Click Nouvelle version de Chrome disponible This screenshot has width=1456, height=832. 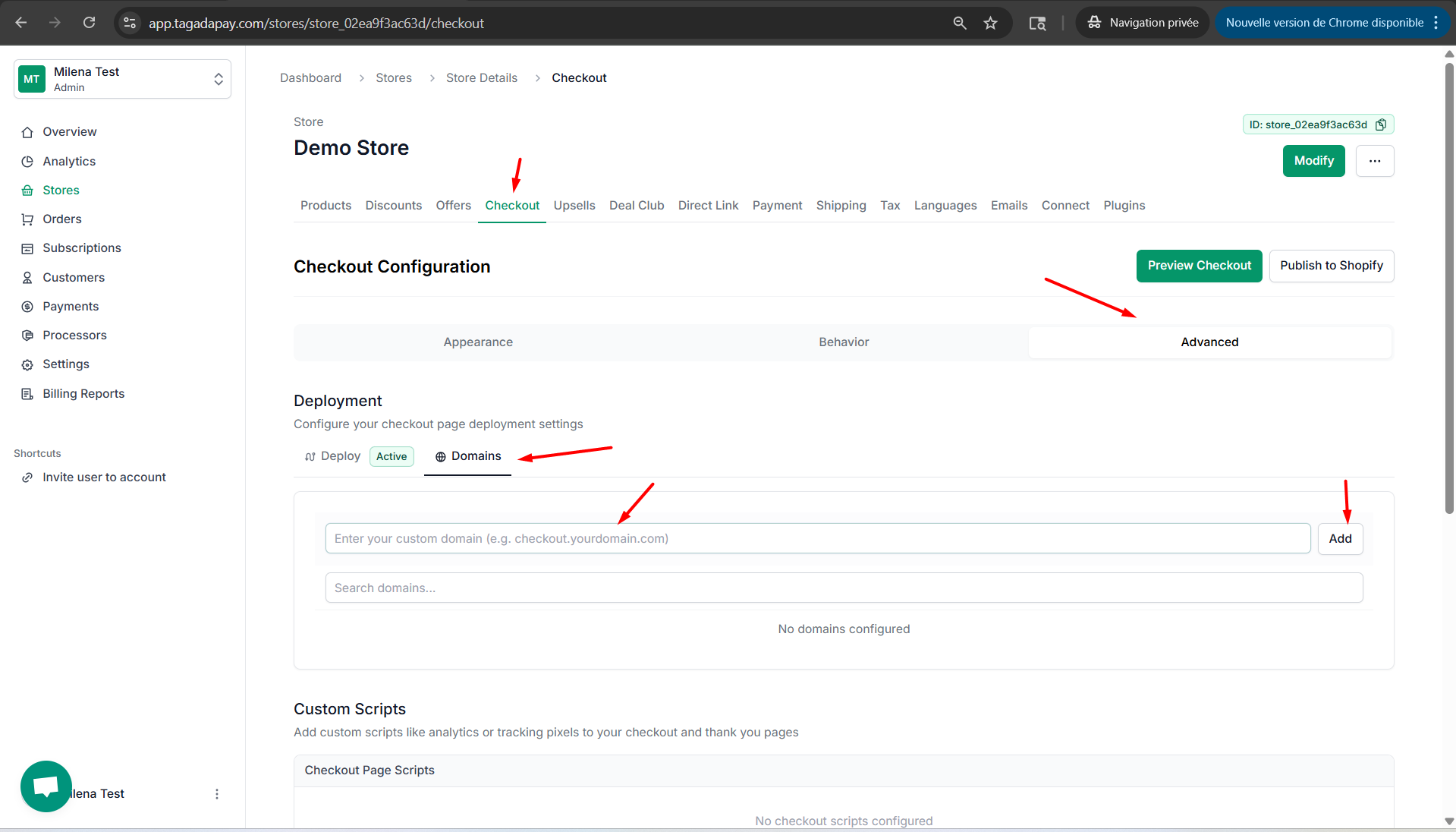(x=1325, y=23)
